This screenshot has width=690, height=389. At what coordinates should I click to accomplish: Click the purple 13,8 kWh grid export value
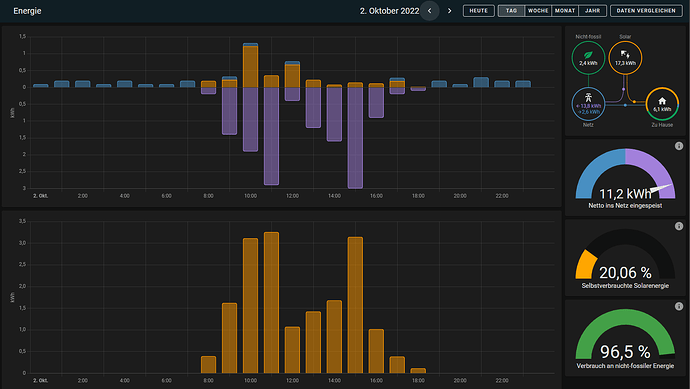[589, 106]
